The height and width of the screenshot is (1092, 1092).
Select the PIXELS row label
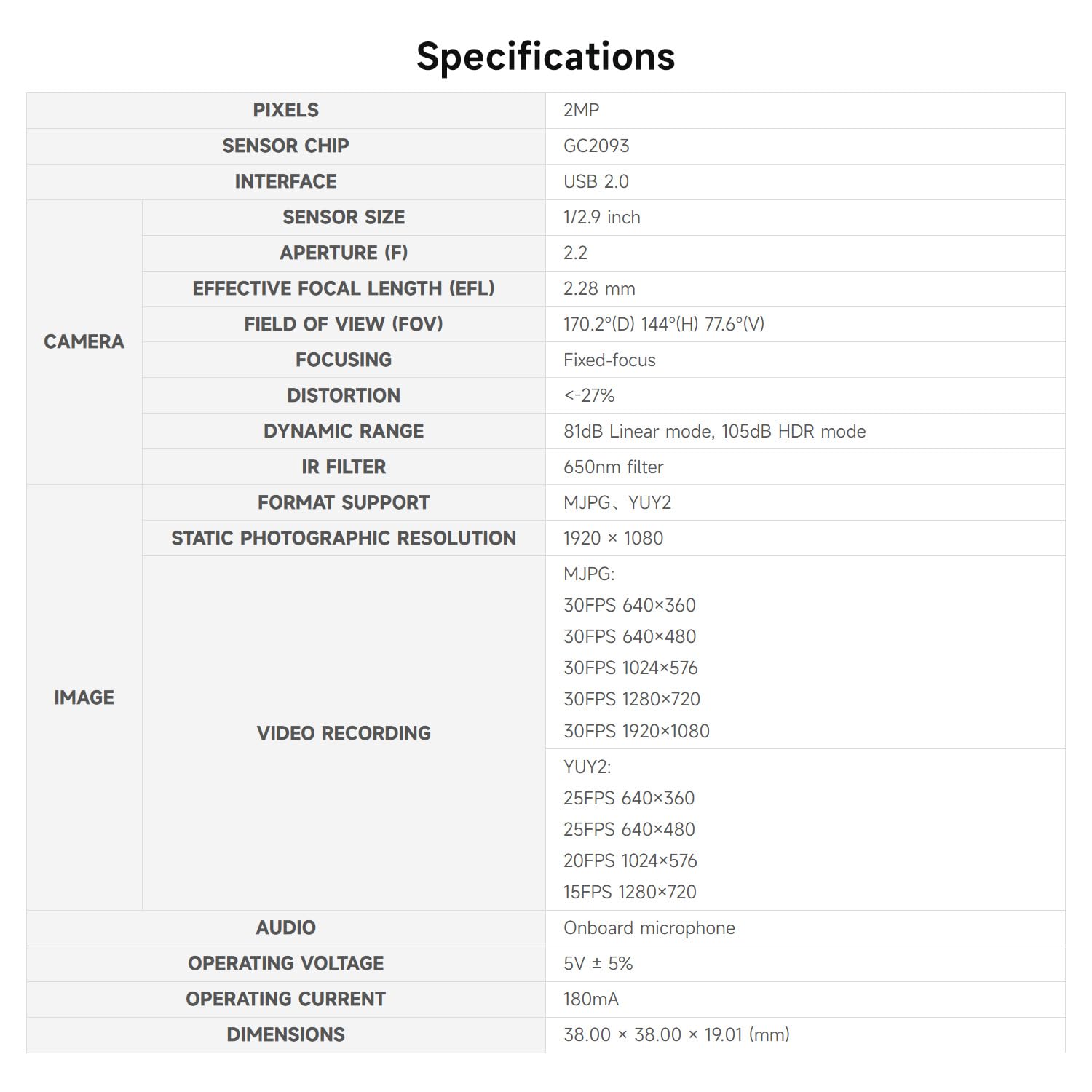pyautogui.click(x=285, y=110)
